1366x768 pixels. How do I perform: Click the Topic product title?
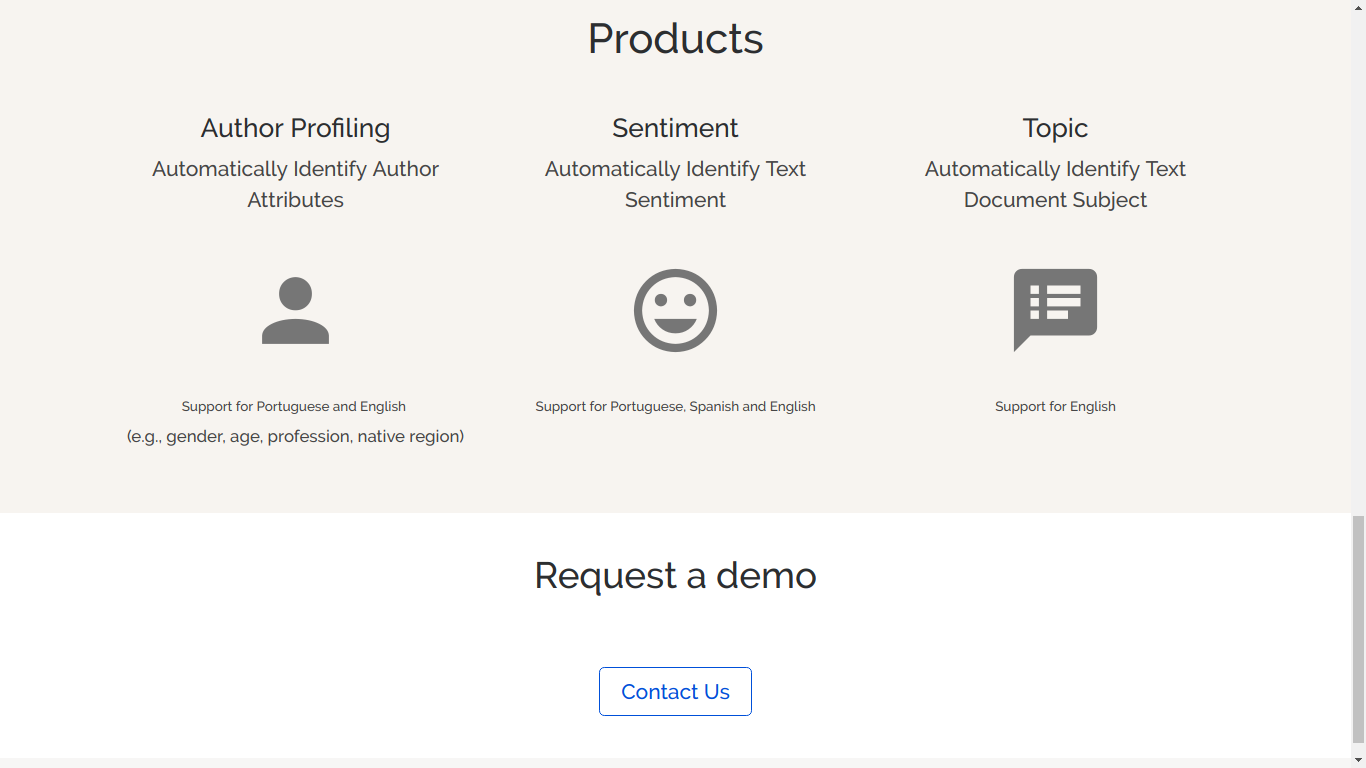click(x=1055, y=128)
